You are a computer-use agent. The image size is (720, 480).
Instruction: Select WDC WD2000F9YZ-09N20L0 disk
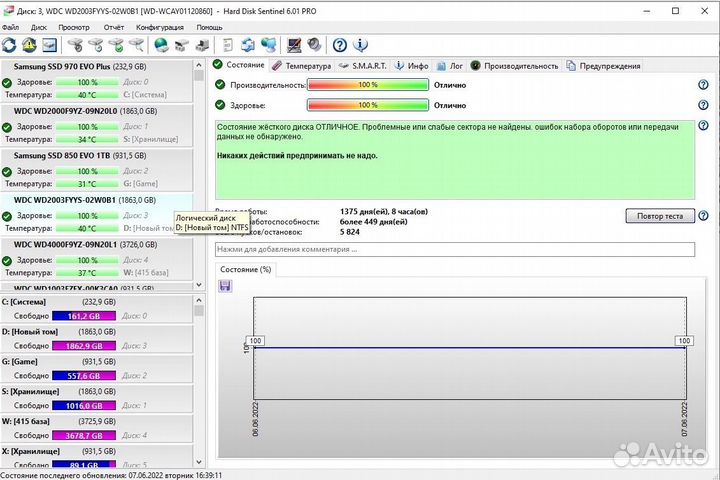click(x=96, y=125)
